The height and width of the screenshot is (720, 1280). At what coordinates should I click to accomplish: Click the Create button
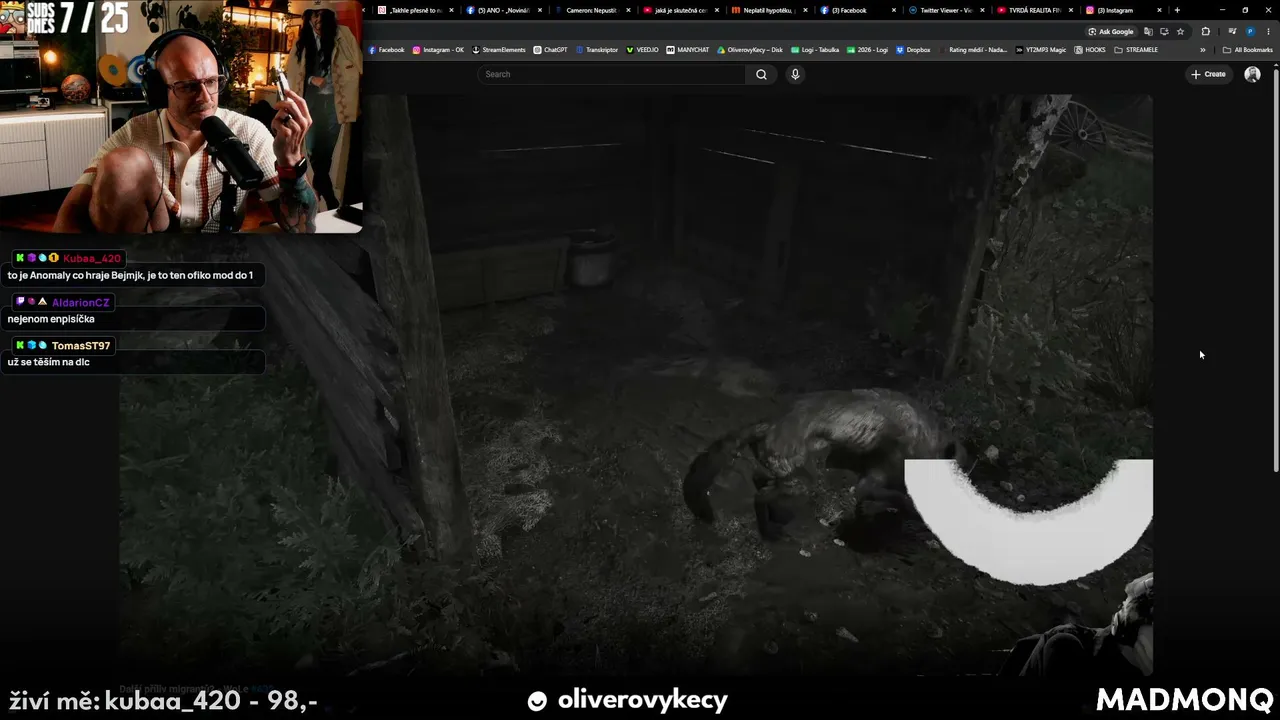coord(1208,74)
